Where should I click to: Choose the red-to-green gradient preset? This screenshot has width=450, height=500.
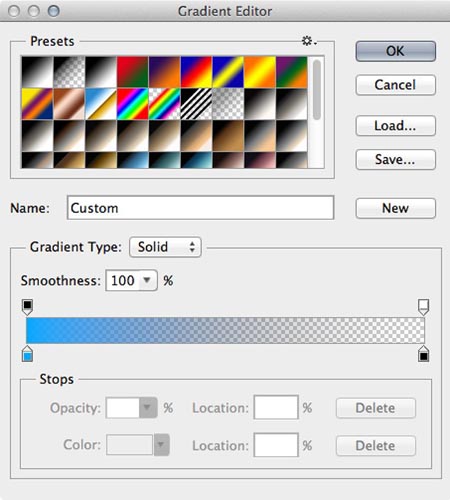click(x=133, y=72)
